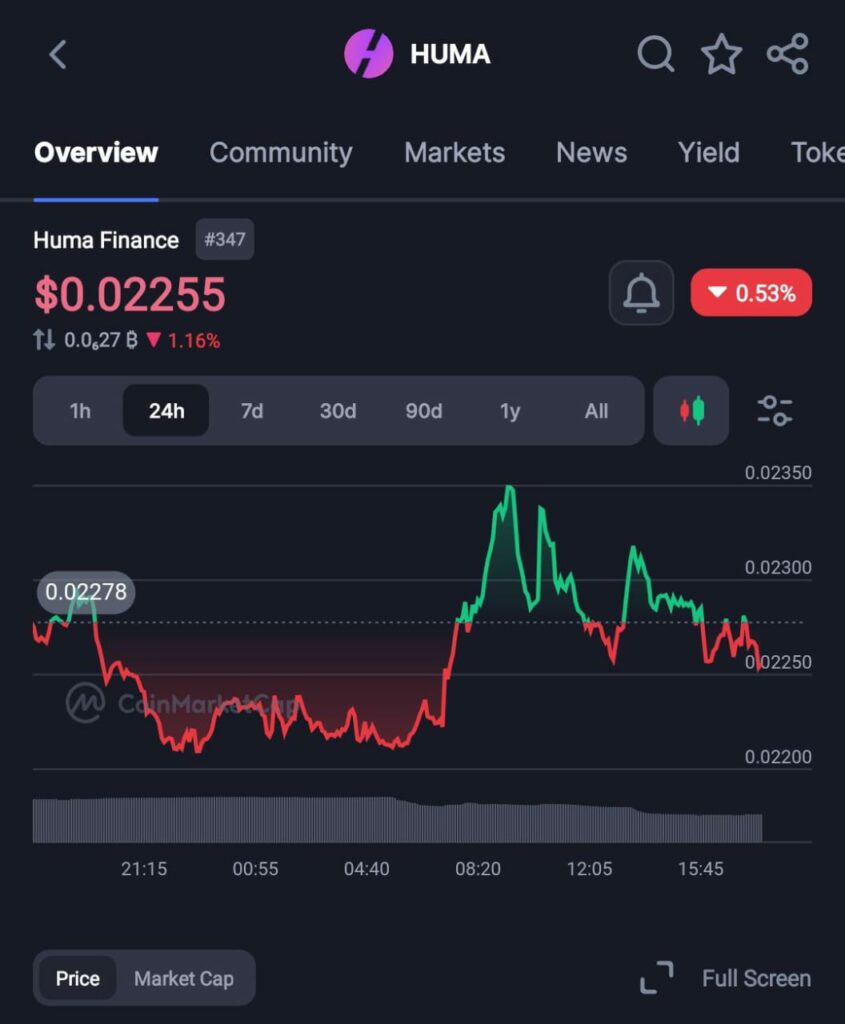Tap the 21:15 time axis label

(x=144, y=869)
